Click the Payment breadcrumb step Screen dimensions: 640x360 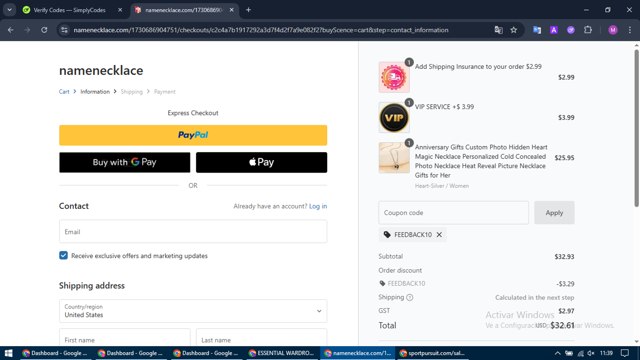point(164,92)
